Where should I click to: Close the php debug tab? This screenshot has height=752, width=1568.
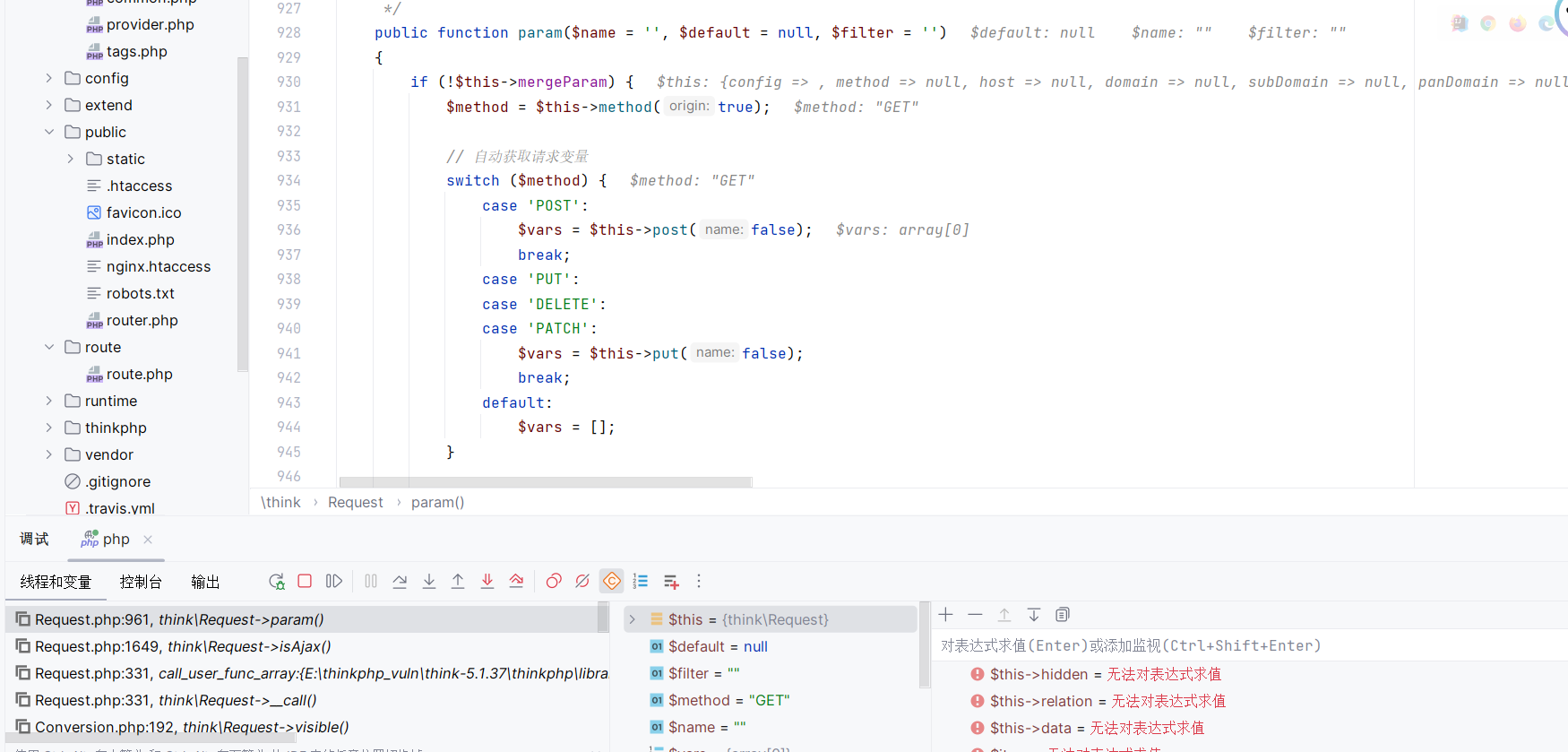(x=148, y=539)
